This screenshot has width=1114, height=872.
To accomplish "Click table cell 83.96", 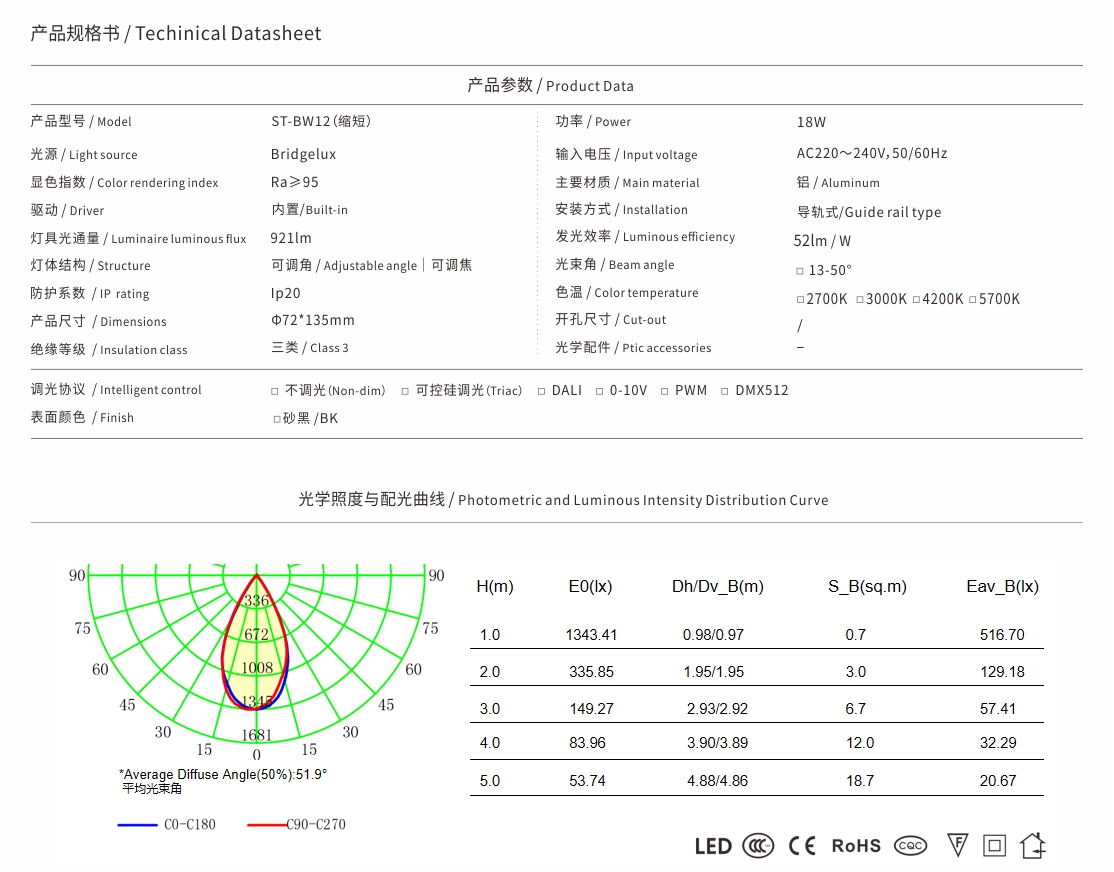I will click(587, 743).
